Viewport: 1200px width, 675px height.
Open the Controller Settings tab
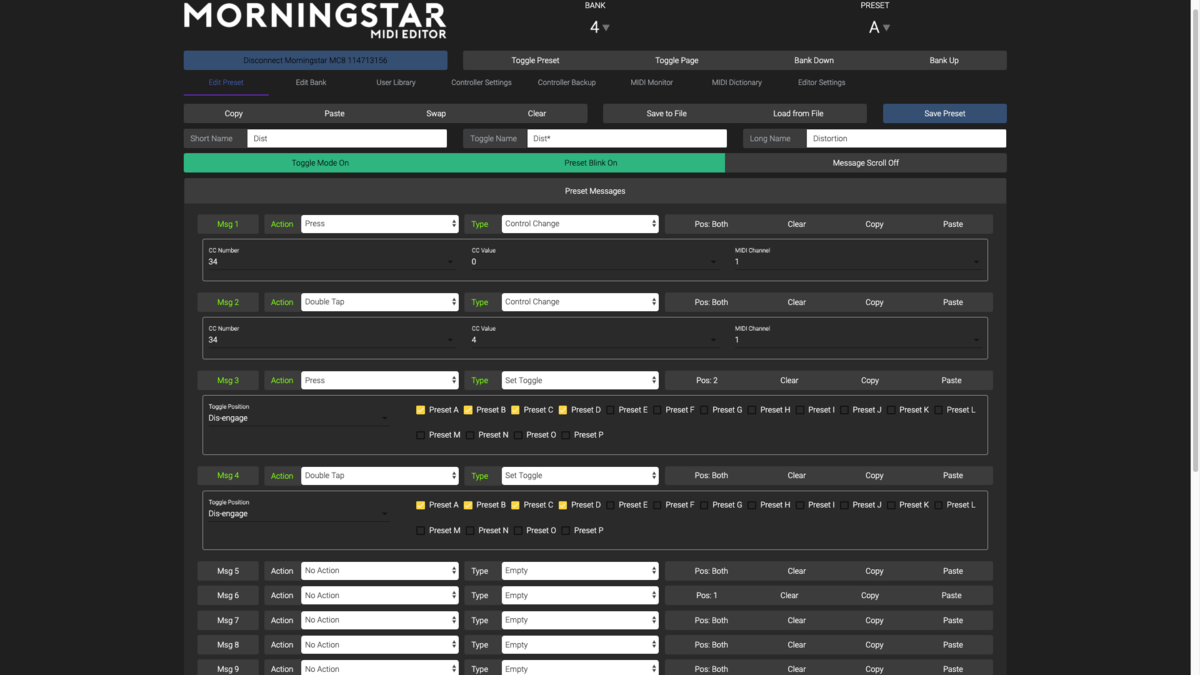481,83
